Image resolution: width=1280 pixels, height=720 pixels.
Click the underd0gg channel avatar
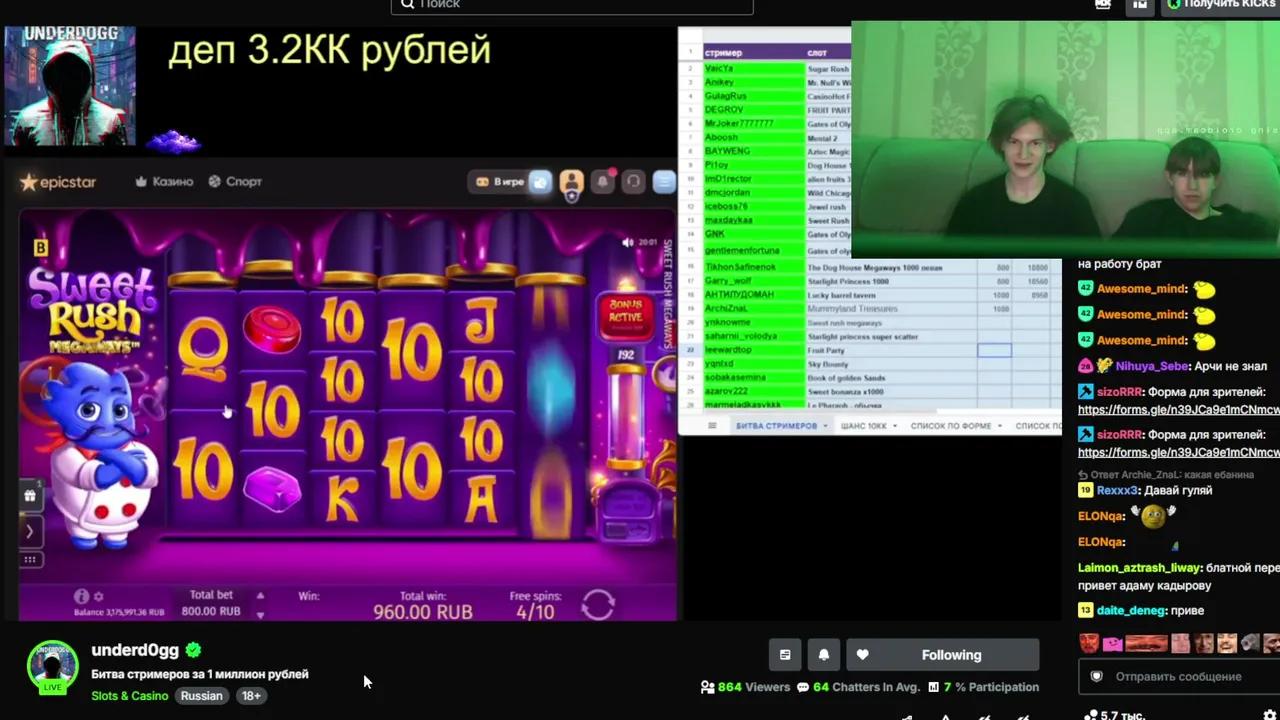52,667
